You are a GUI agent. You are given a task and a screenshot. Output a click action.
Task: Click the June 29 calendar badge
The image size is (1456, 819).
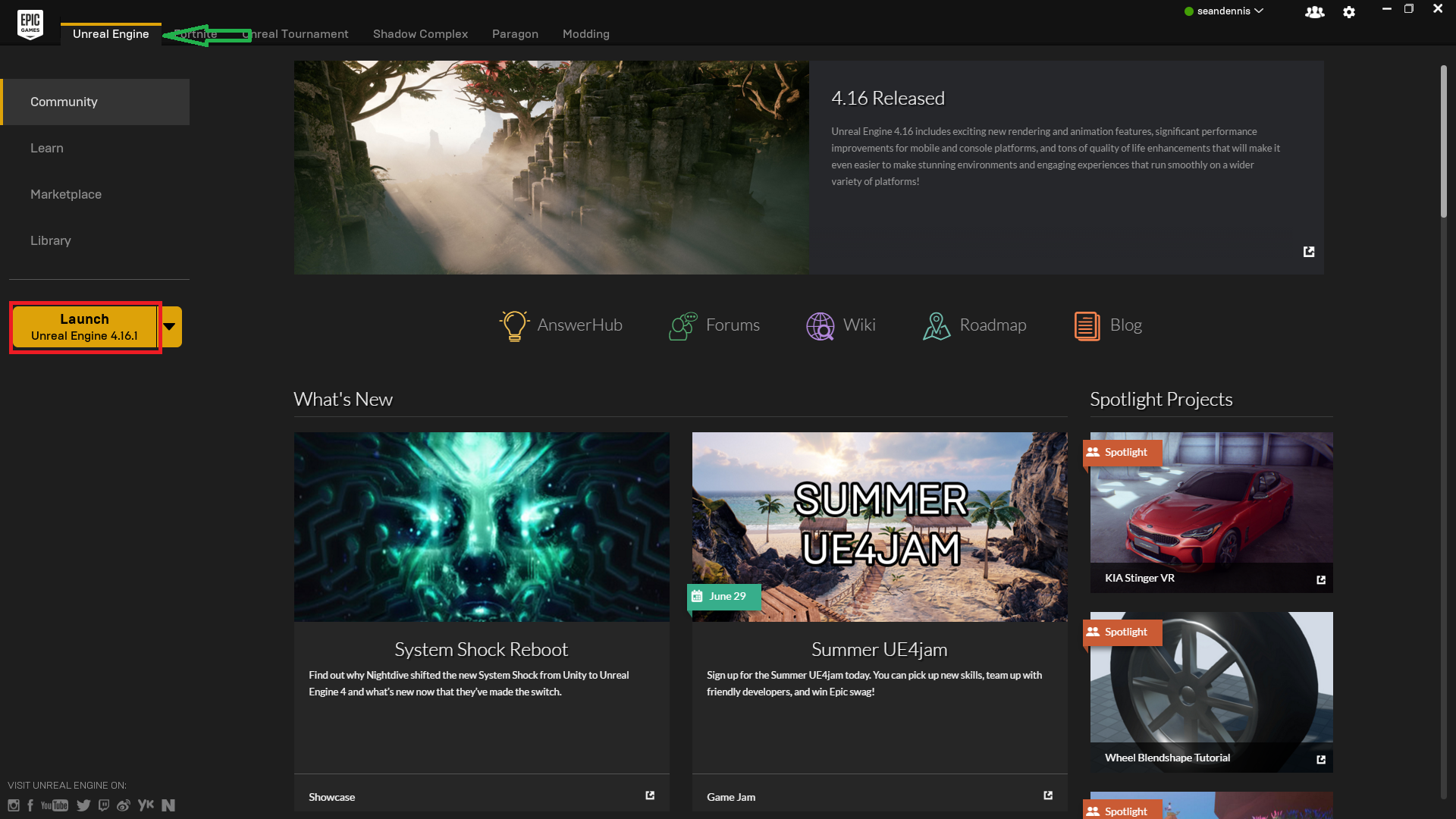click(723, 597)
